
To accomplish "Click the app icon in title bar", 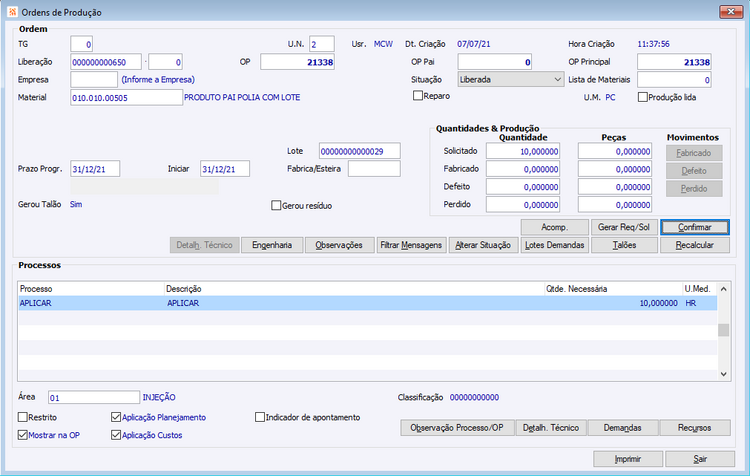I will (x=12, y=11).
